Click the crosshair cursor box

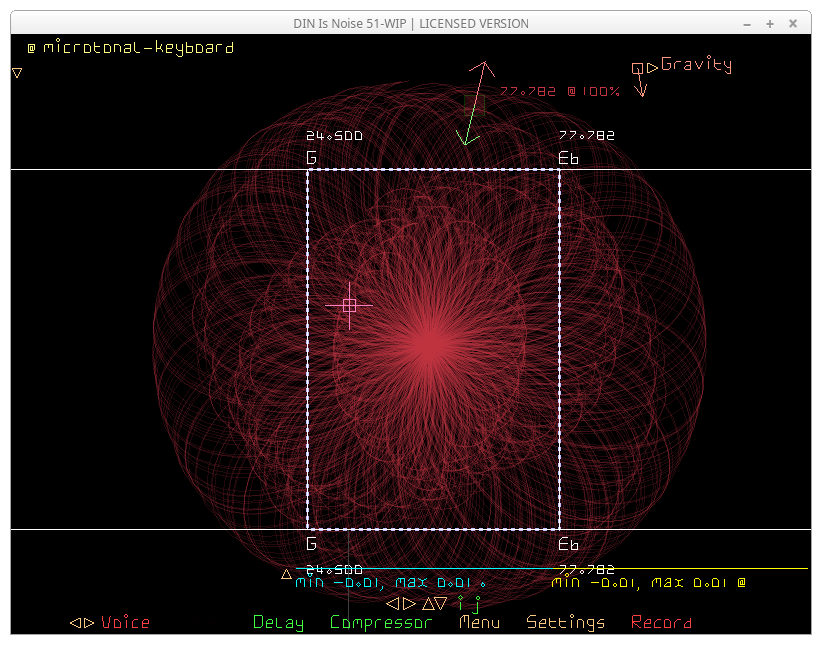[x=349, y=305]
